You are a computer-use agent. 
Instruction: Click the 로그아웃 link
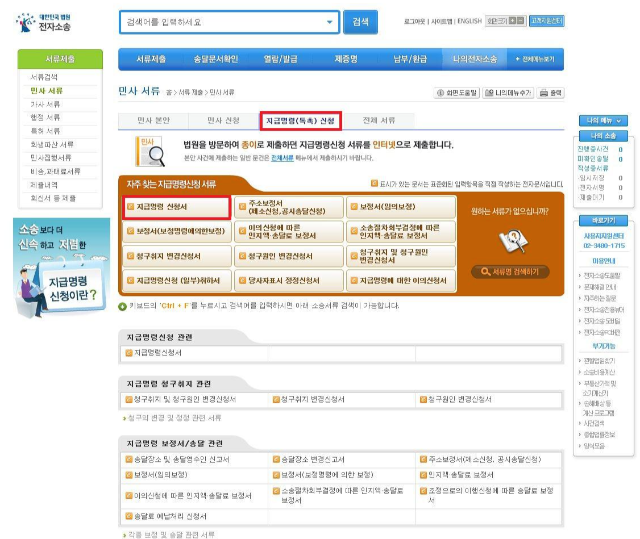tap(414, 21)
